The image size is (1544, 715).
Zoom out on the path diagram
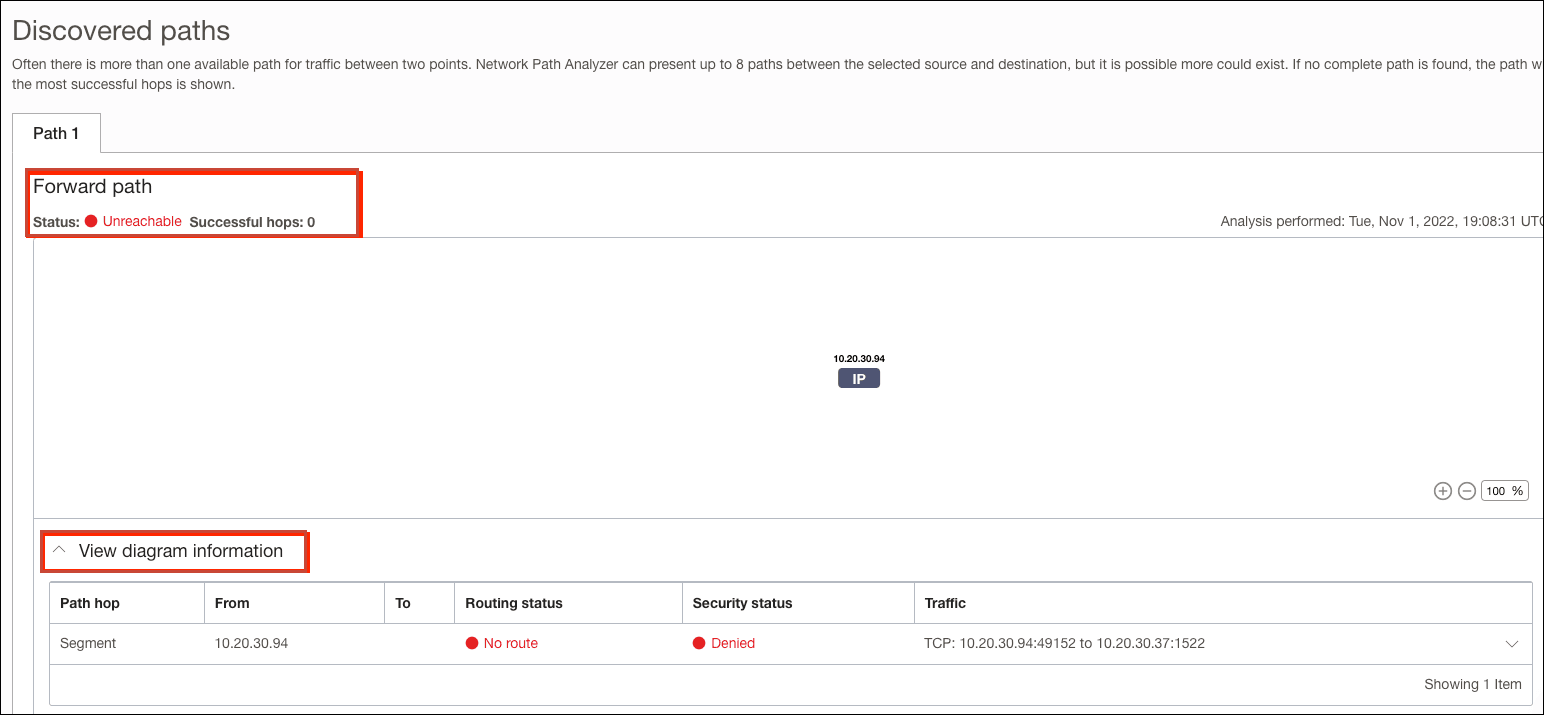coord(1467,491)
